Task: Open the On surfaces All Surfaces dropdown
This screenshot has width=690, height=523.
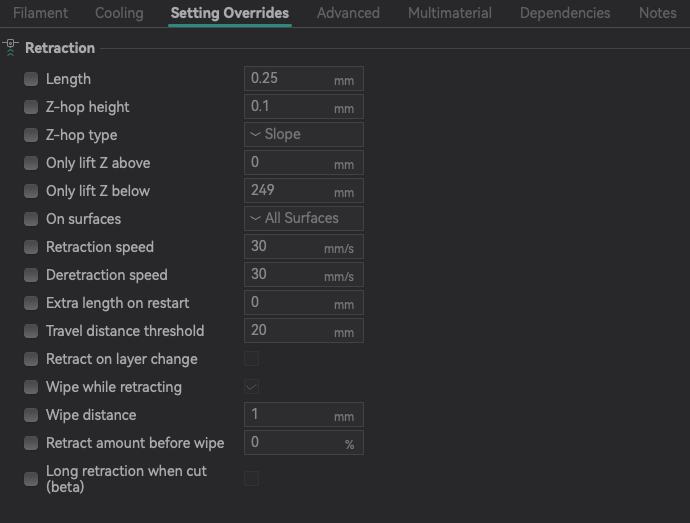Action: pyautogui.click(x=304, y=218)
